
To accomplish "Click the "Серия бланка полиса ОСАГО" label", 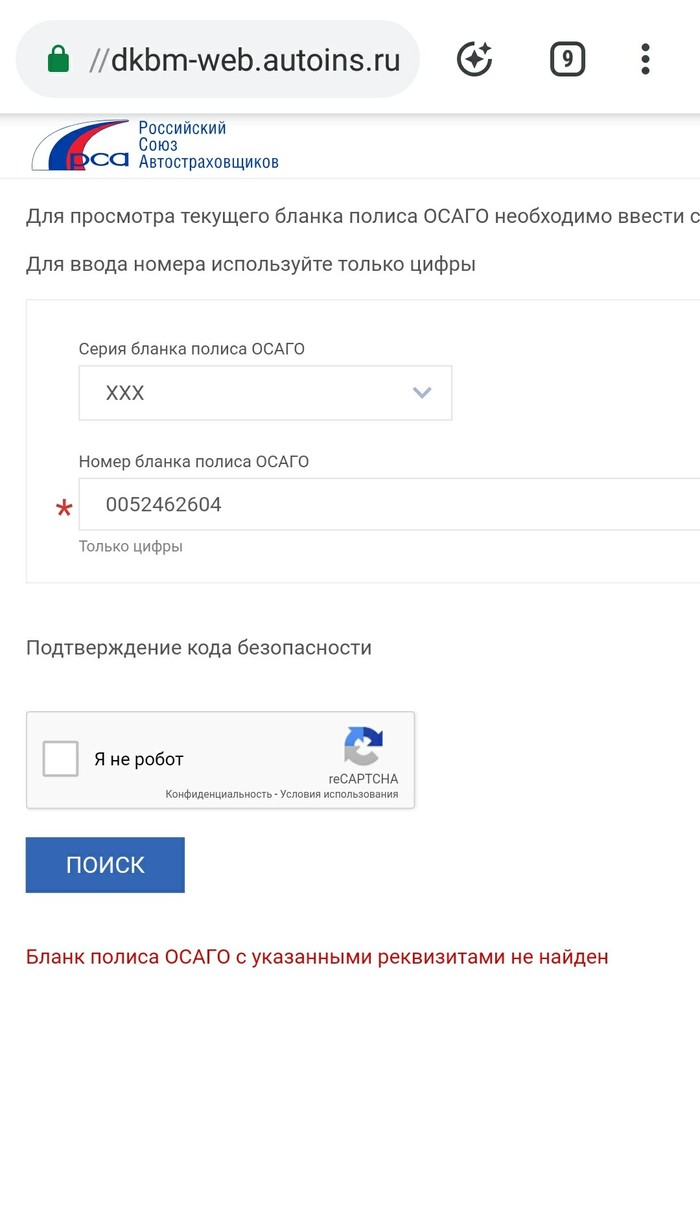I will click(x=192, y=349).
